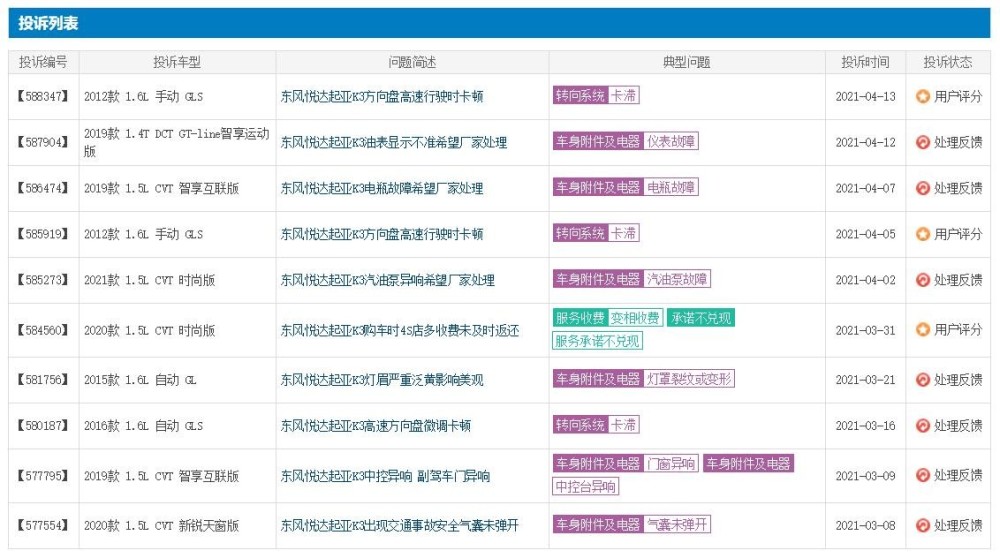Click complaint number 【587904】
This screenshot has height=558, width=1000.
pos(42,142)
